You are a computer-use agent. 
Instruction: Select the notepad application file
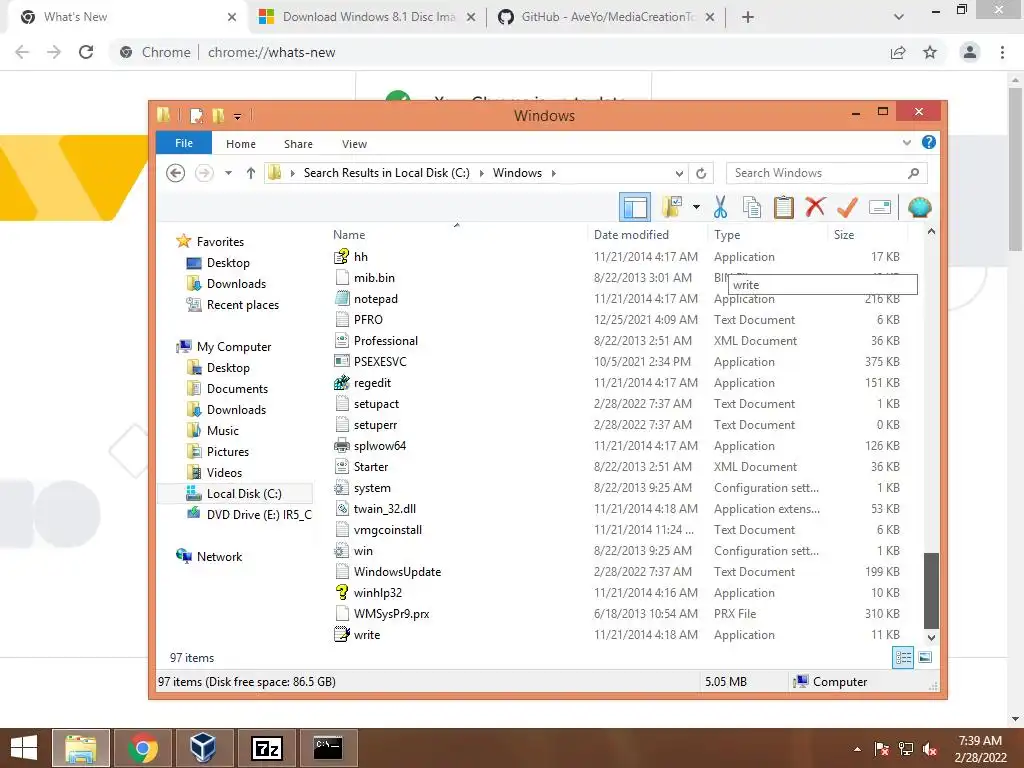tap(376, 298)
